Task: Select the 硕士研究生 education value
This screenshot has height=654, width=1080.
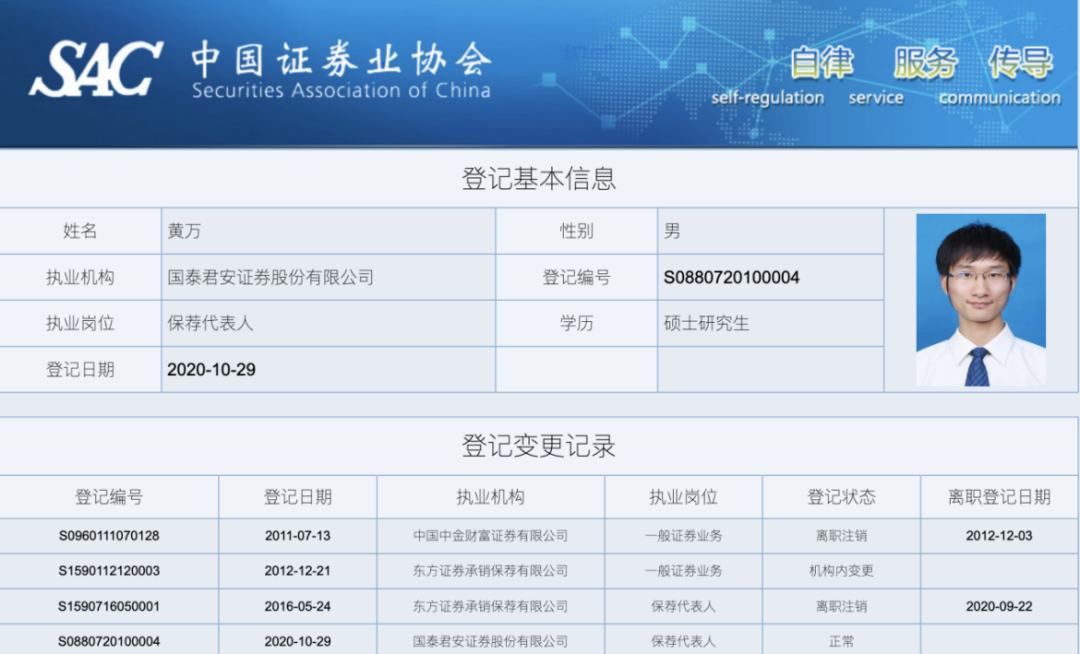Action: [706, 323]
